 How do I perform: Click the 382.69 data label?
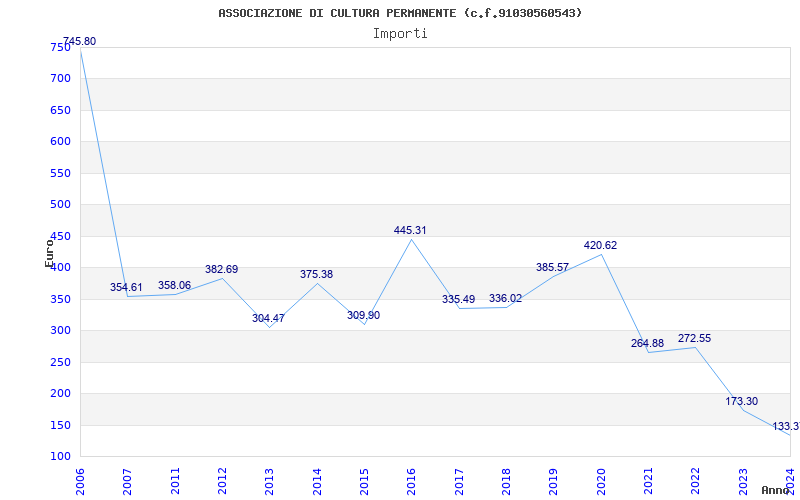point(221,269)
